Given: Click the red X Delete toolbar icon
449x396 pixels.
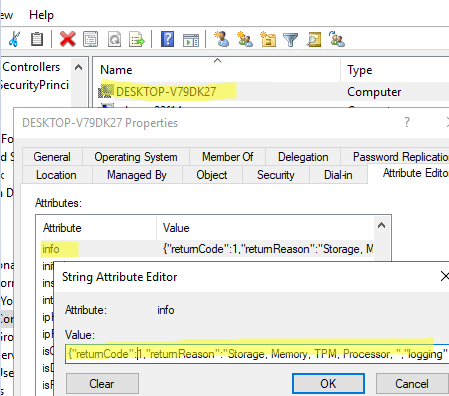Looking at the screenshot, I should (x=68, y=39).
